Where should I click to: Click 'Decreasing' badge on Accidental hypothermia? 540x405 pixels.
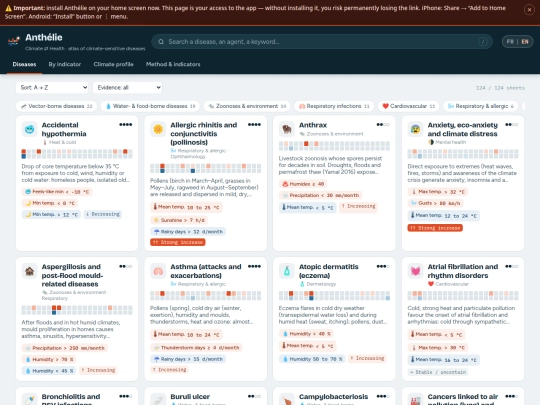pyautogui.click(x=102, y=214)
